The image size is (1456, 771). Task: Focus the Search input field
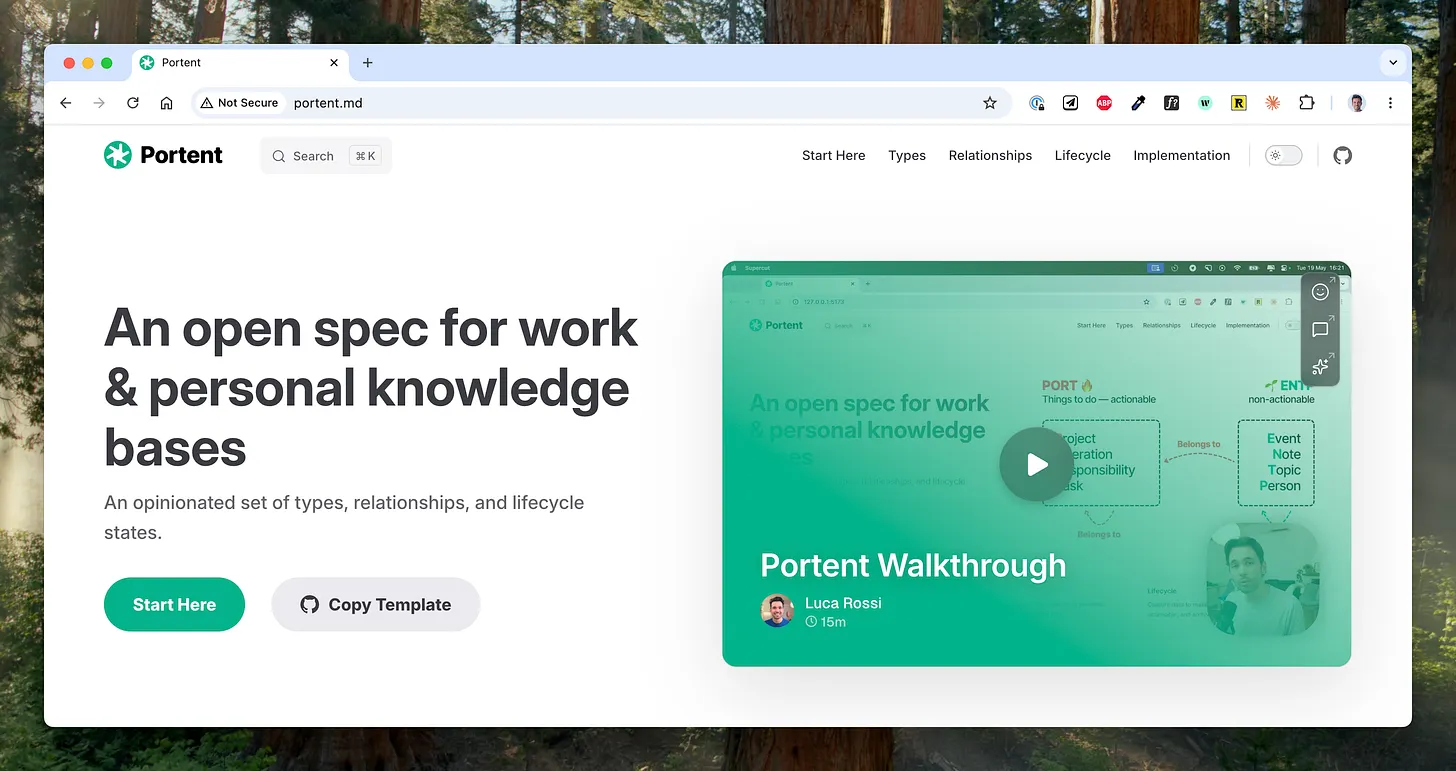click(x=326, y=156)
